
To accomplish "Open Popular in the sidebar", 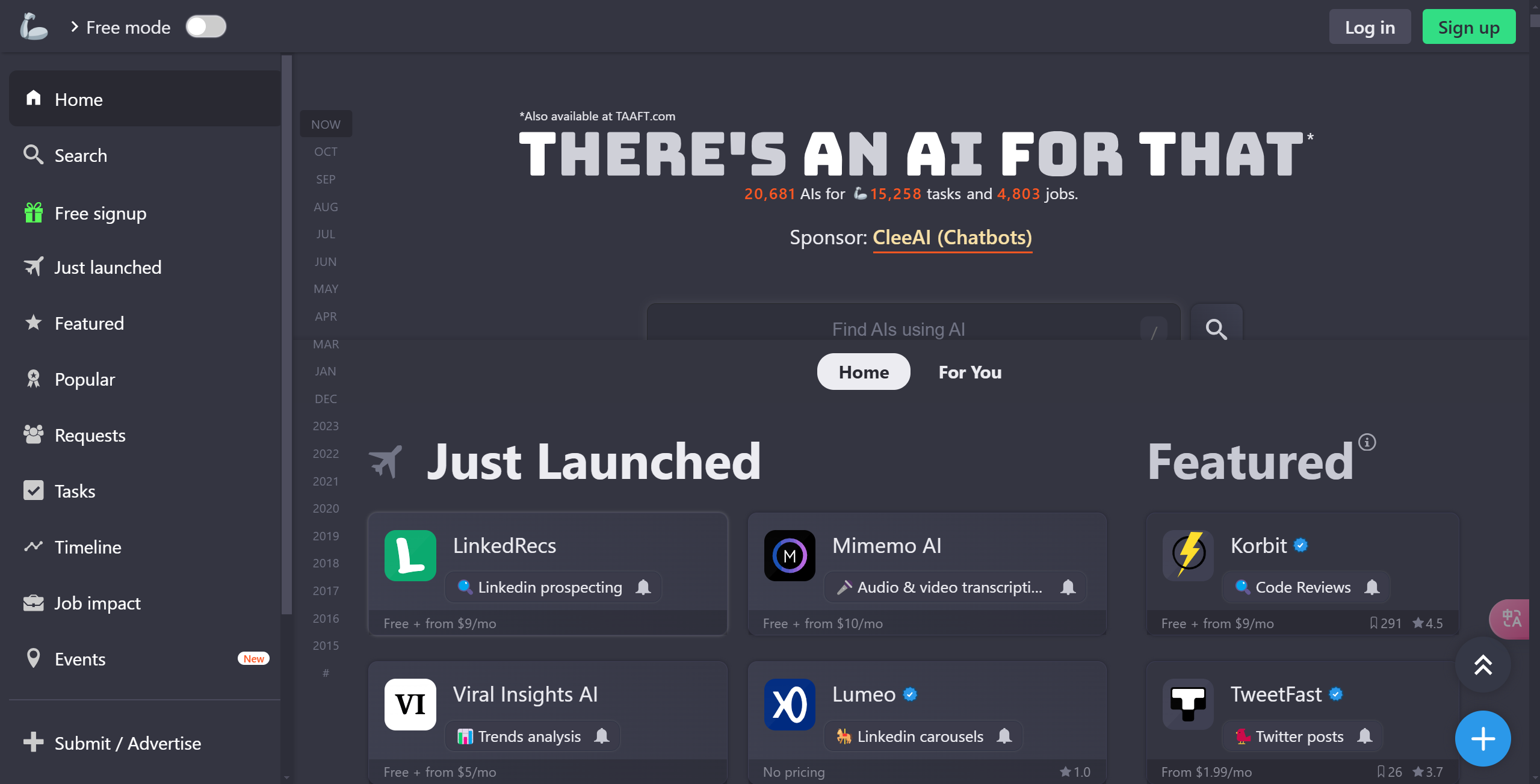I will pyautogui.click(x=144, y=379).
